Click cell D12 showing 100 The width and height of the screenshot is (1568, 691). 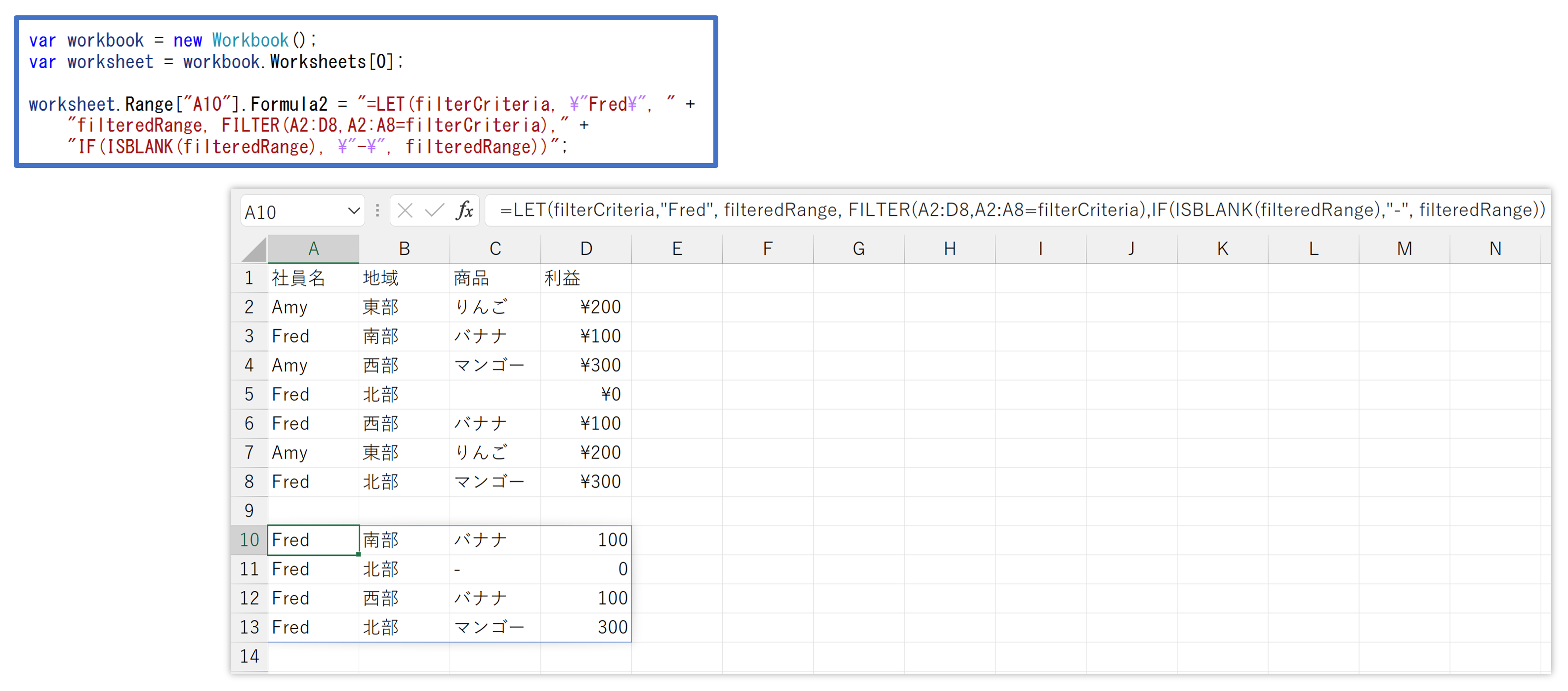coord(585,599)
